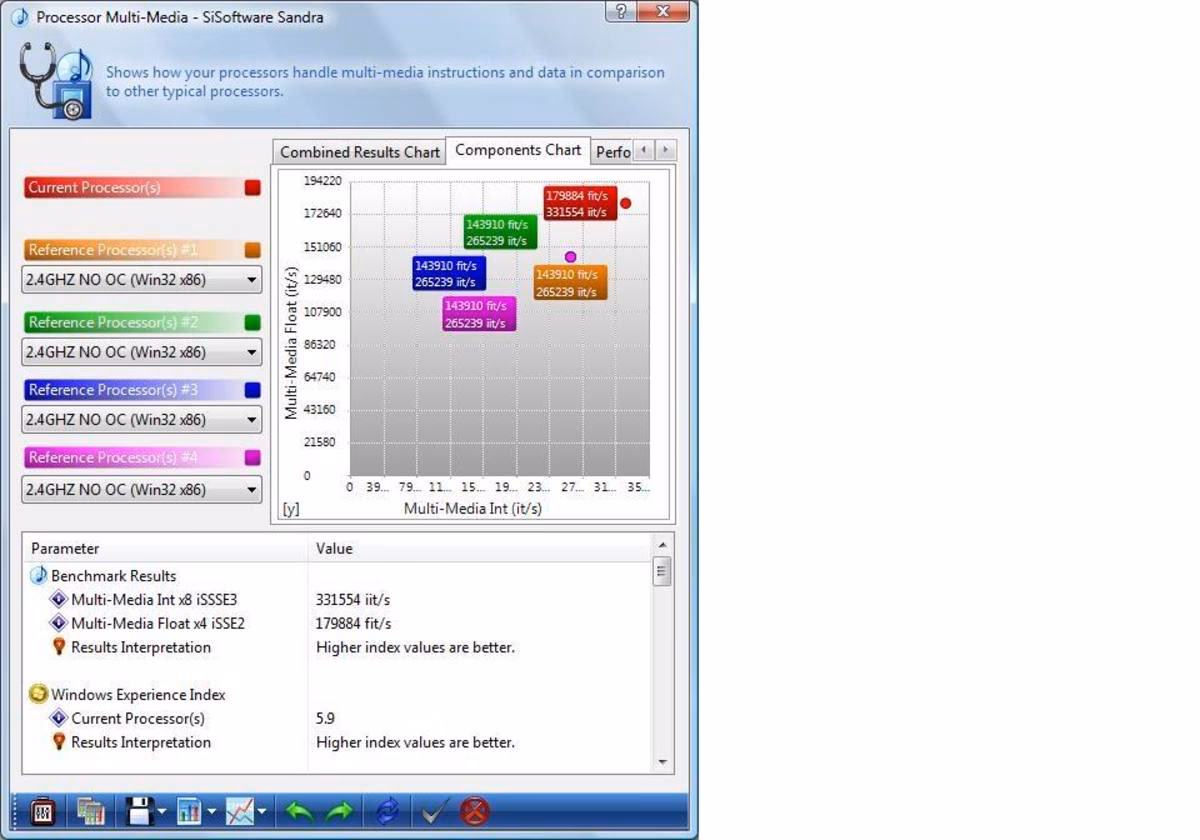Select the Windows Experience Index row
1200x840 pixels.
(x=337, y=695)
